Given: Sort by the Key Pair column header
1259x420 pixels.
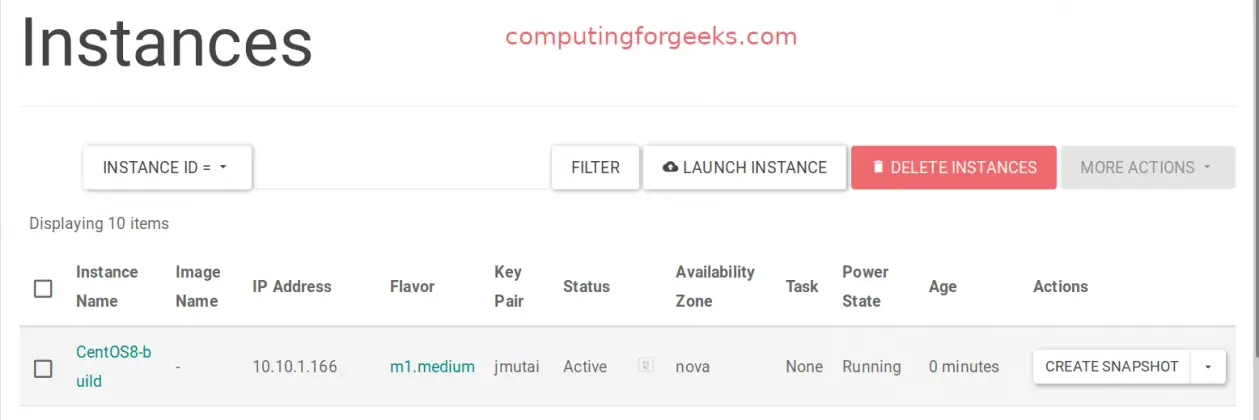Looking at the screenshot, I should pos(509,286).
